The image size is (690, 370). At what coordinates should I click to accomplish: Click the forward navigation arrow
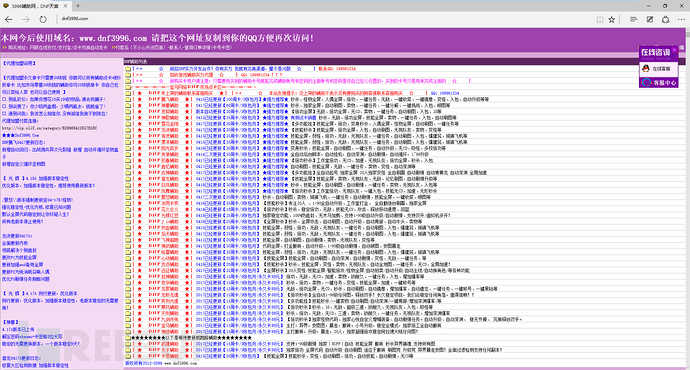click(x=26, y=19)
